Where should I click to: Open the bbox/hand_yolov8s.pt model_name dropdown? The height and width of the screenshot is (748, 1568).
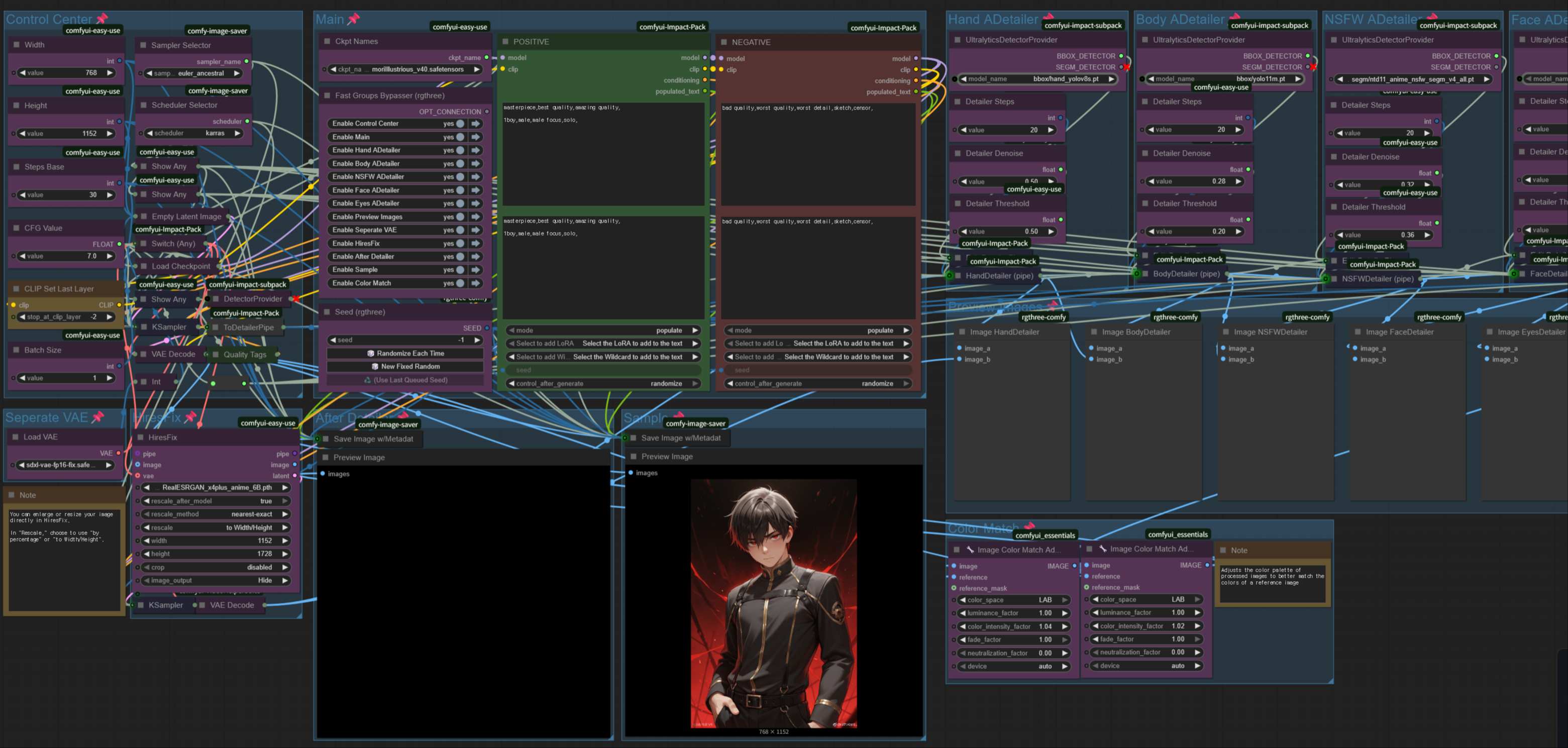point(1038,79)
